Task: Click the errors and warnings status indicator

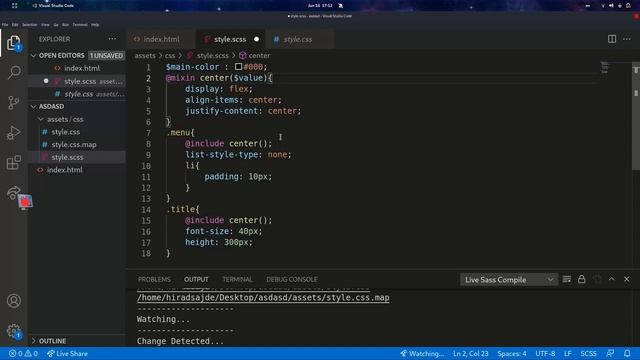Action: (x=23, y=353)
